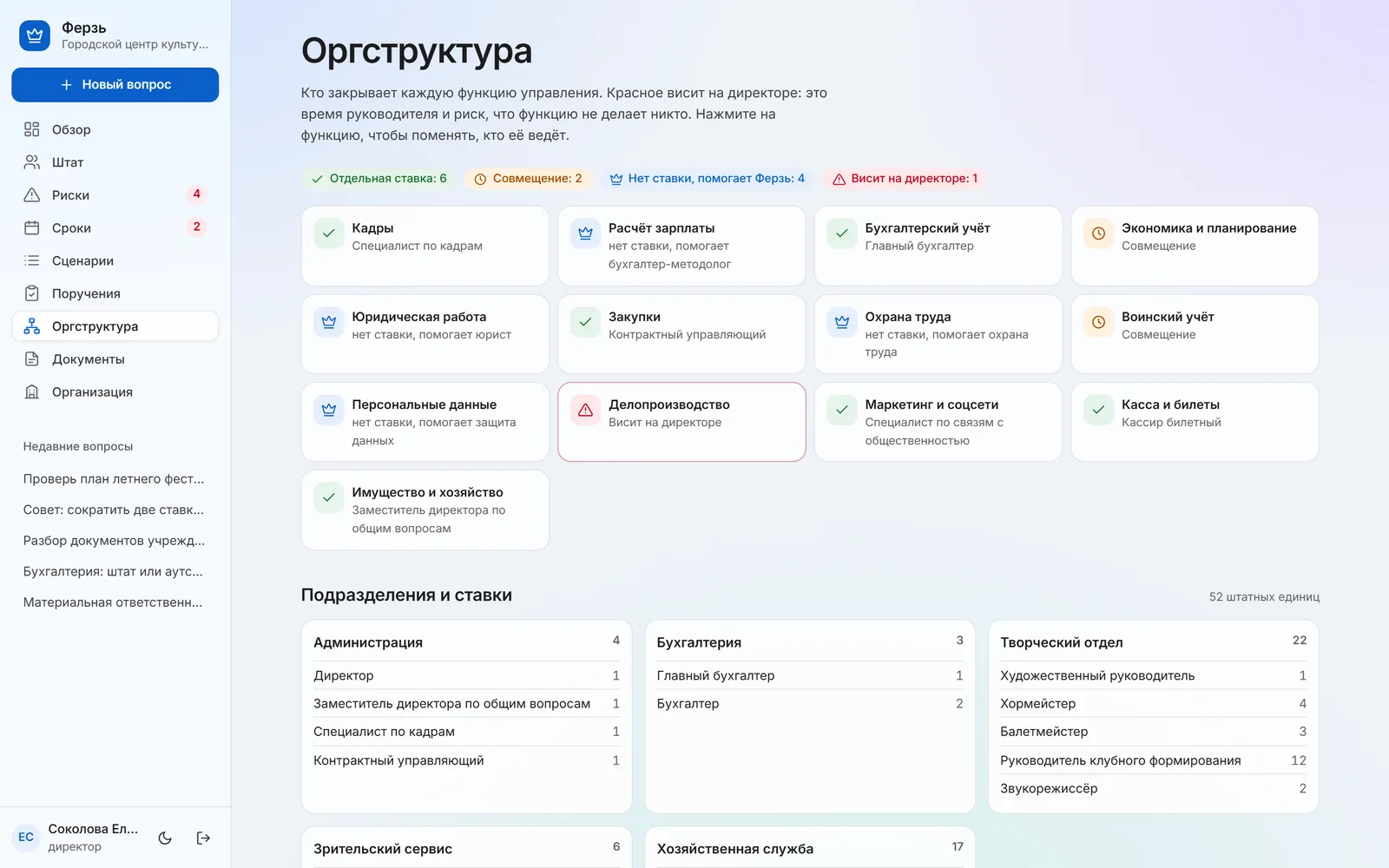Click the Организация building icon
This screenshot has height=868, width=1389.
32,392
